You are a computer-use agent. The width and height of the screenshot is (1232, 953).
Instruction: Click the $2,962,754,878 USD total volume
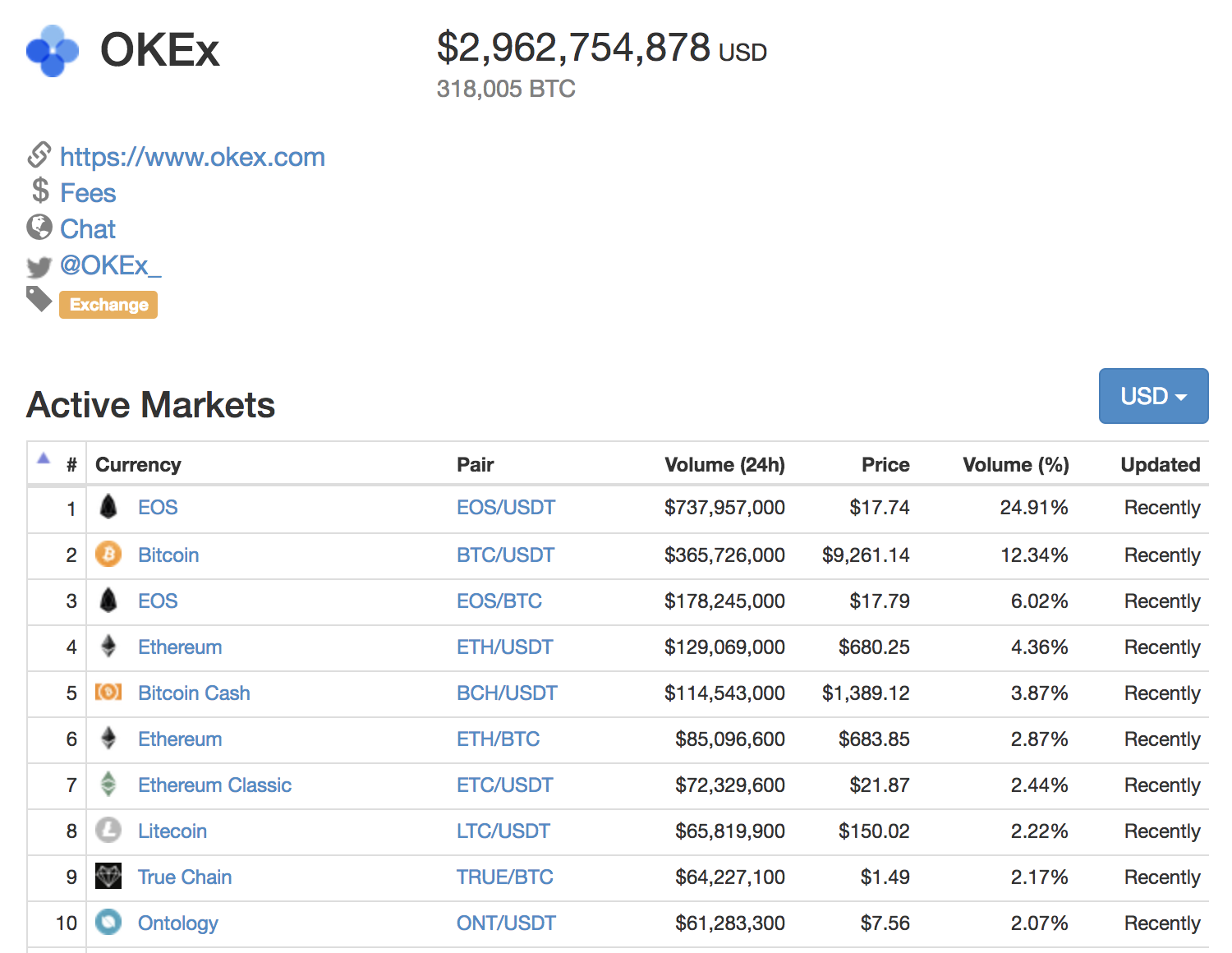[601, 48]
